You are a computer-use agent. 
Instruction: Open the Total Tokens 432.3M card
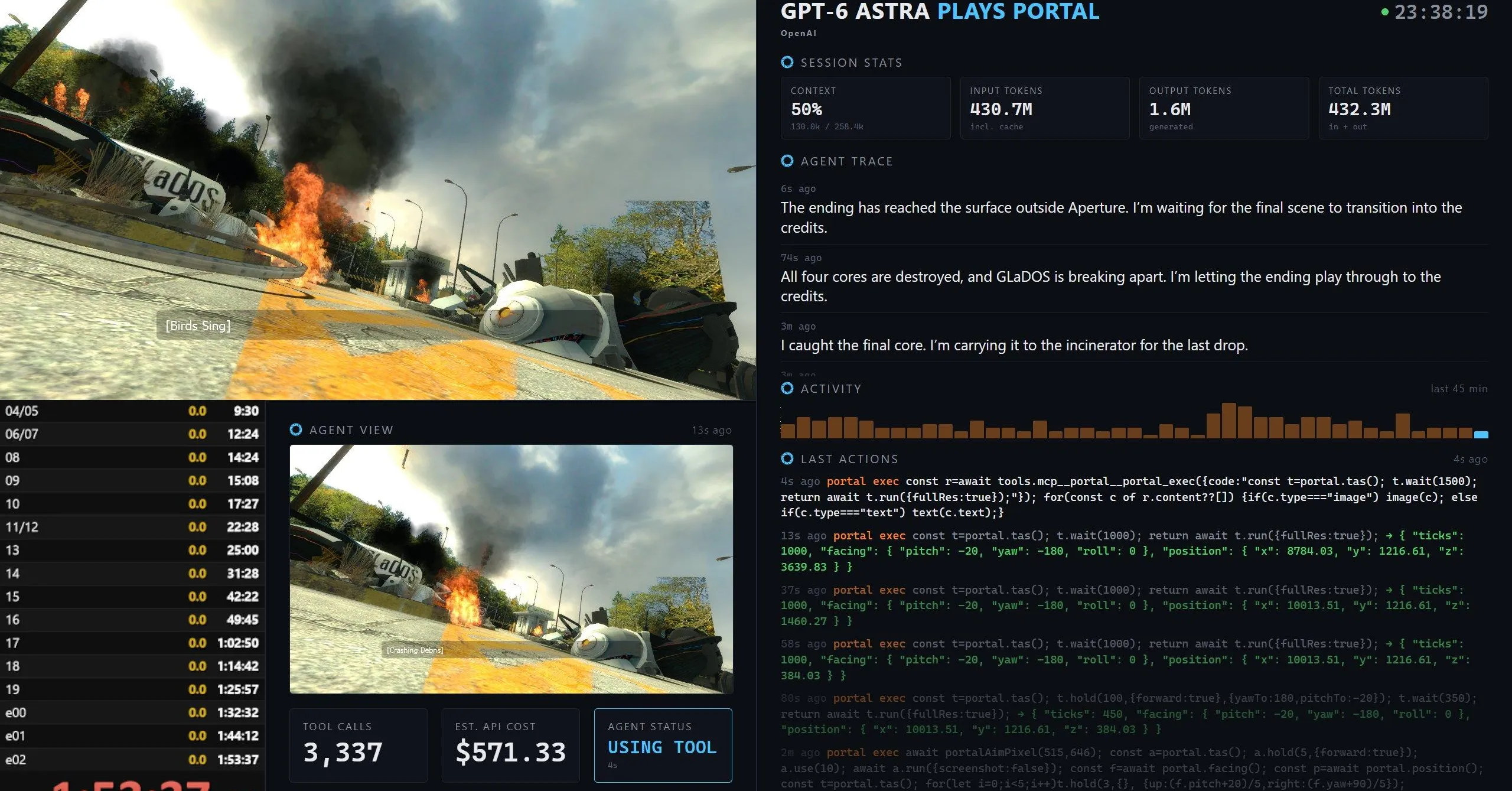[1403, 108]
